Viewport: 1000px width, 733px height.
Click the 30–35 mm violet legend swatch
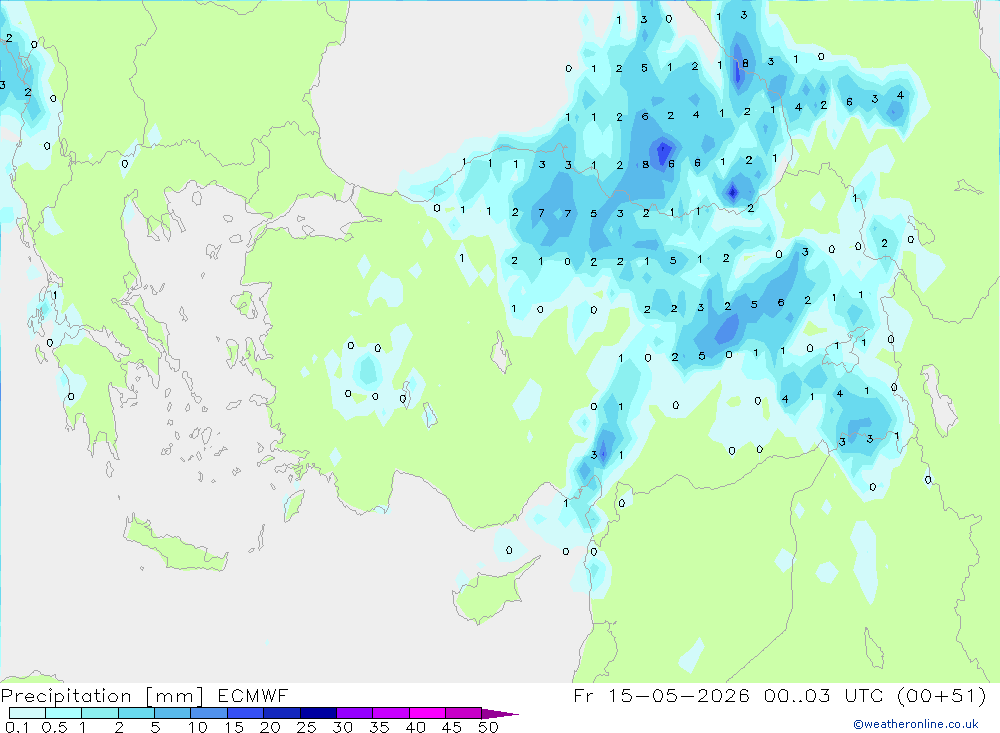click(355, 713)
